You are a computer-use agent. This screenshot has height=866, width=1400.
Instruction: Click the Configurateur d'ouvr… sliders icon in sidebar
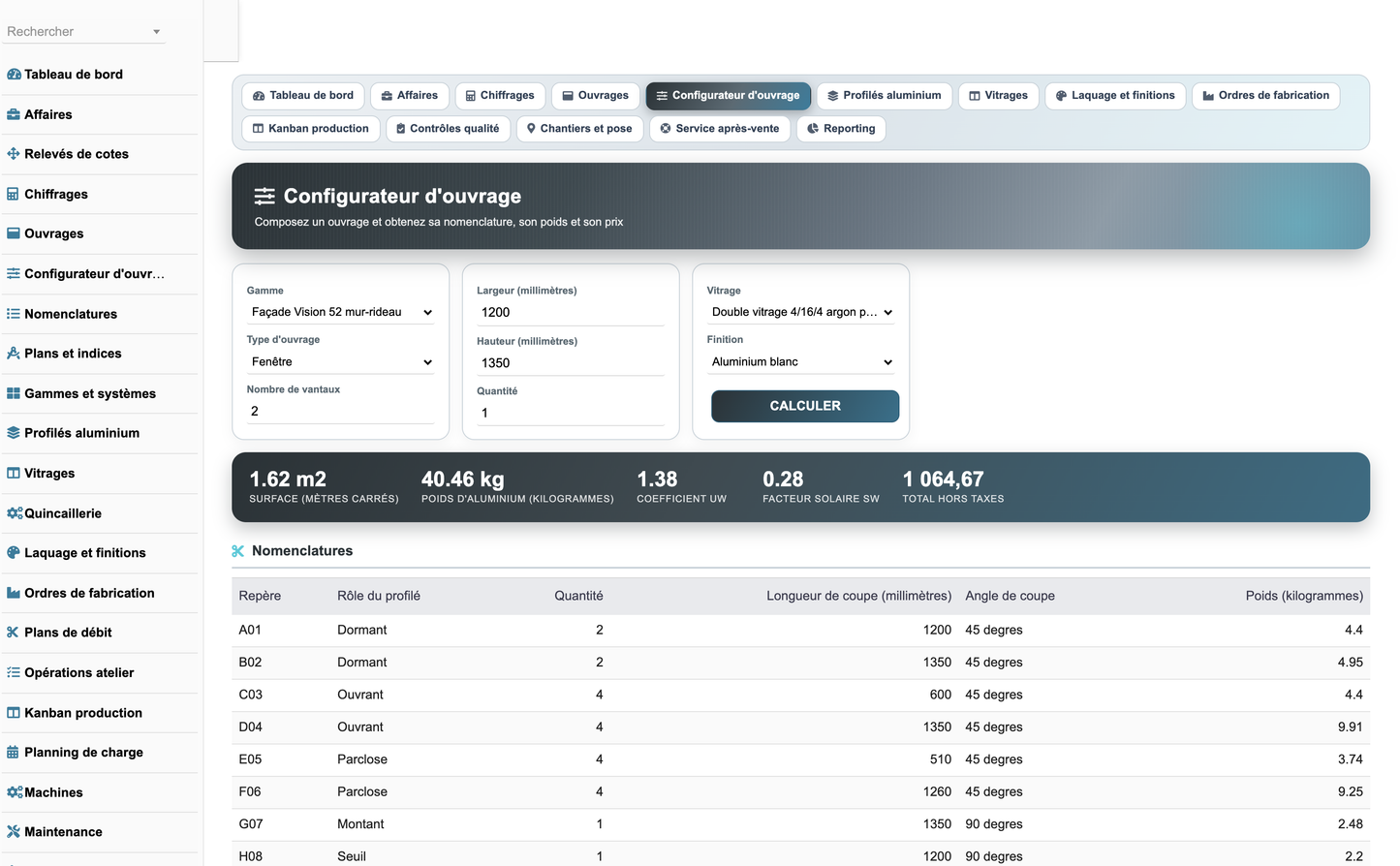(14, 274)
